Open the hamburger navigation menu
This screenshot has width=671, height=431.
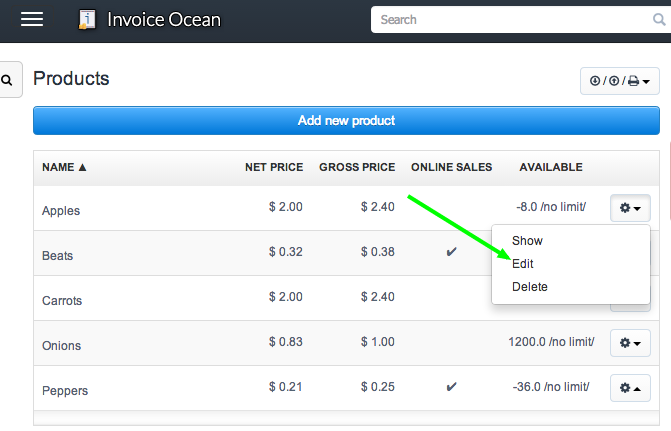tap(32, 20)
